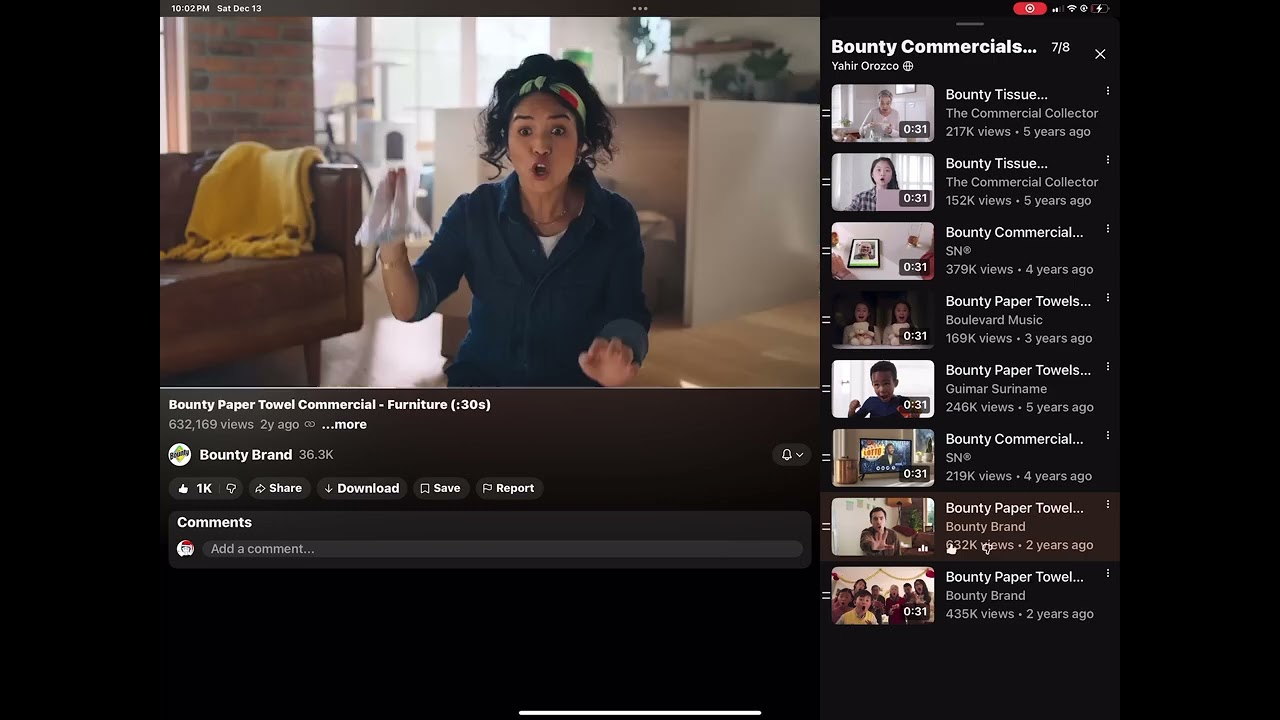Screen dimensions: 1280x720
Task: Open options menu for 152K views video
Action: click(x=1107, y=161)
